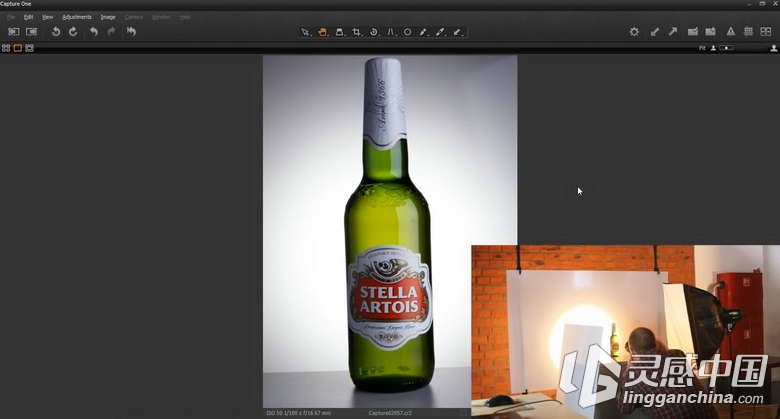Image resolution: width=780 pixels, height=419 pixels.
Task: Switch viewer to multi-view grid mode
Action: coord(6,48)
